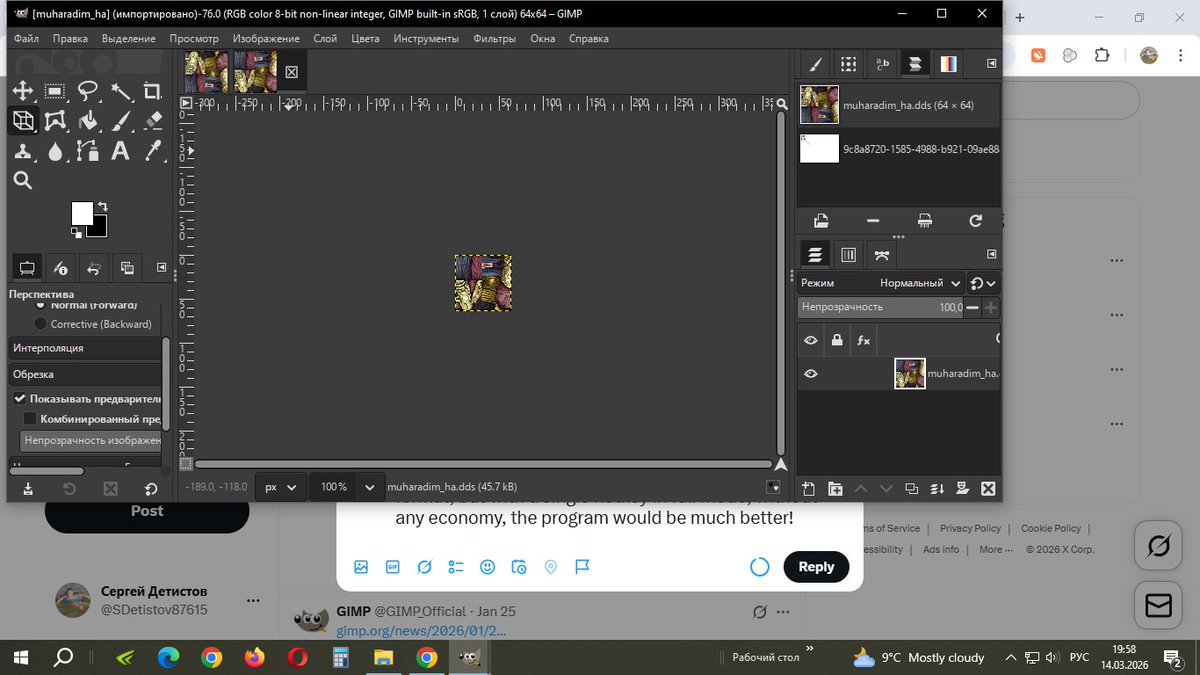Open the Фильтры menu

[x=495, y=39]
